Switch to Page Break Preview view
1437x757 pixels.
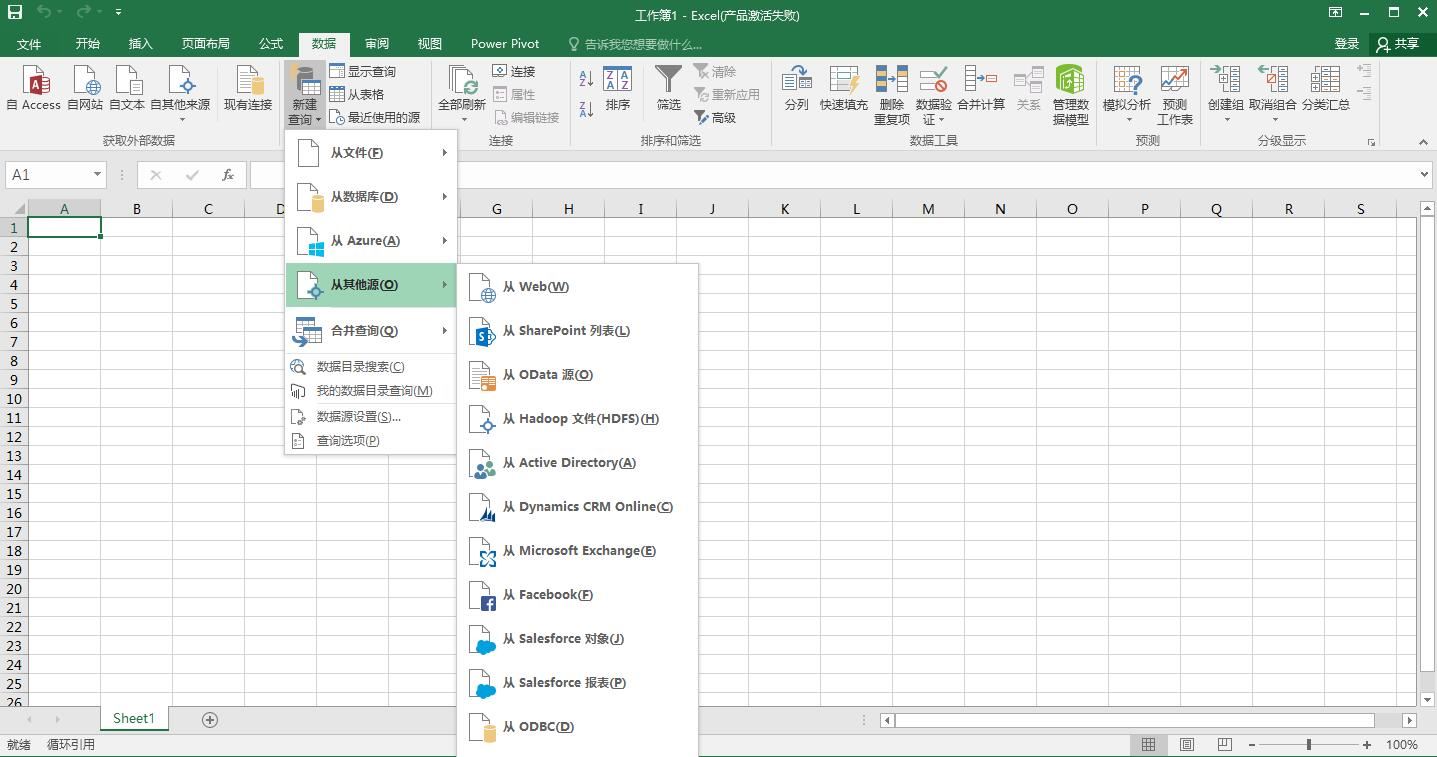[1225, 745]
